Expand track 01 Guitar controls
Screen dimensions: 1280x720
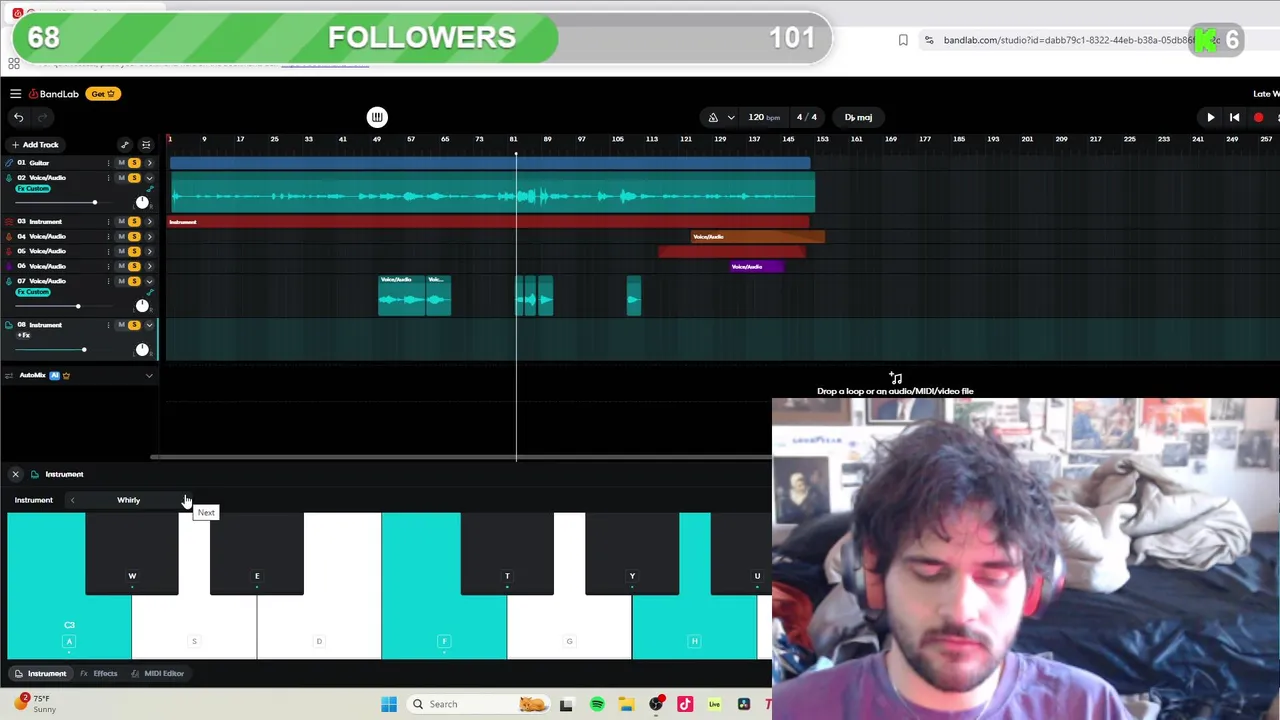click(x=149, y=163)
